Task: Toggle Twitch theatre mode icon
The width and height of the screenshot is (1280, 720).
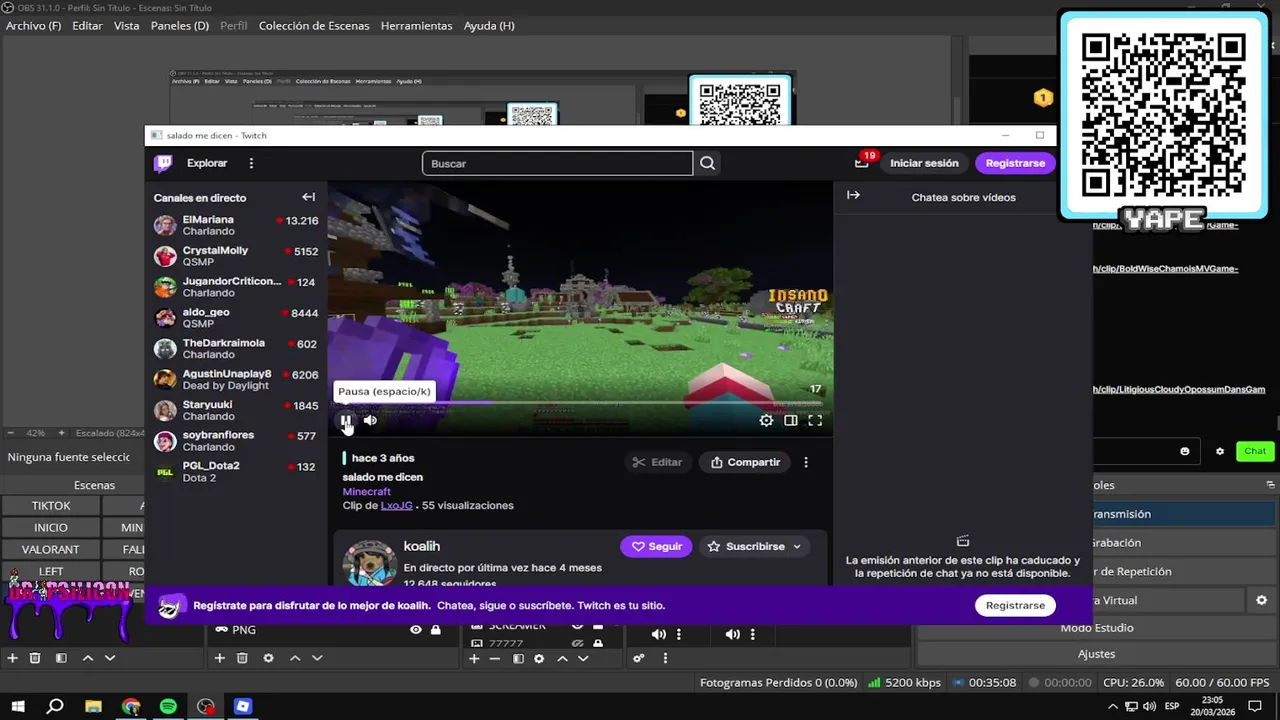Action: click(791, 421)
